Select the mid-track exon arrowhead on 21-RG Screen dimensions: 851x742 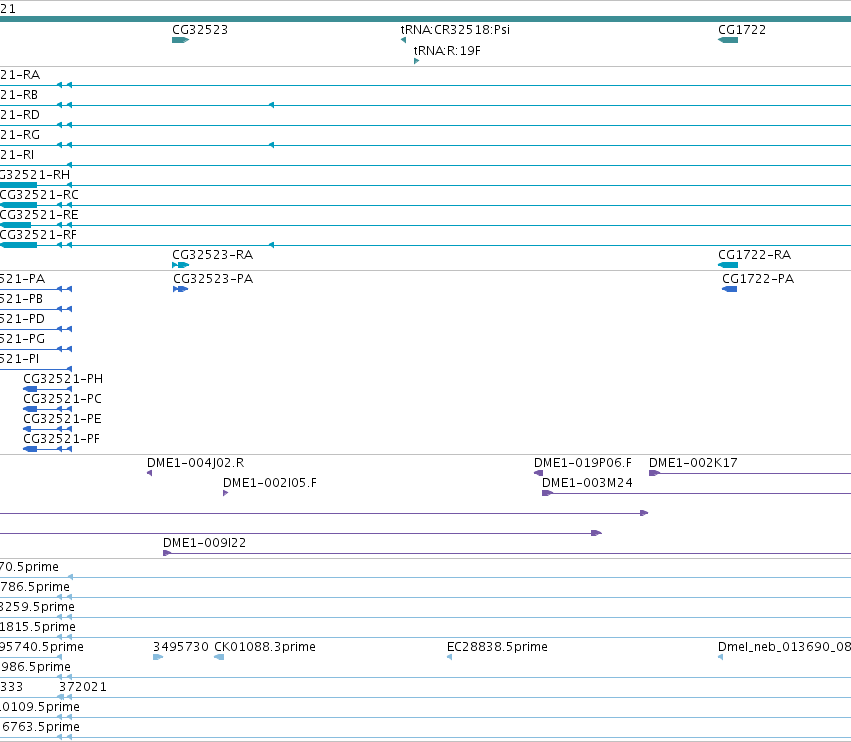point(271,145)
